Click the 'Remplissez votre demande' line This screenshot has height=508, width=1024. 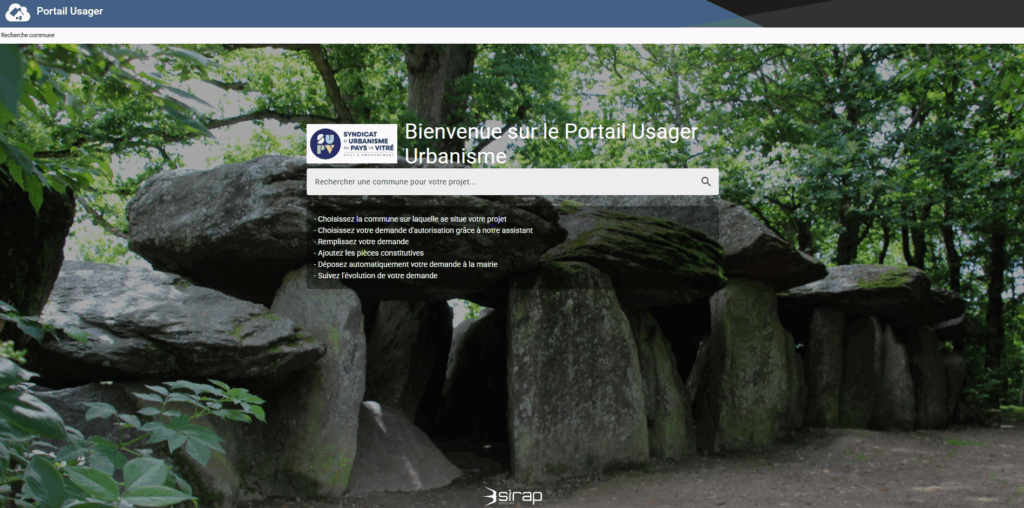[362, 241]
